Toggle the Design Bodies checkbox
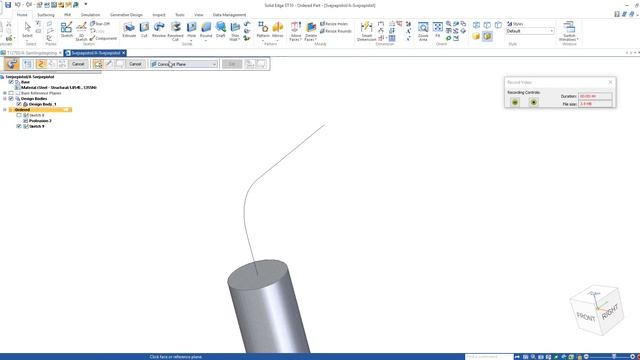 click(x=11, y=98)
